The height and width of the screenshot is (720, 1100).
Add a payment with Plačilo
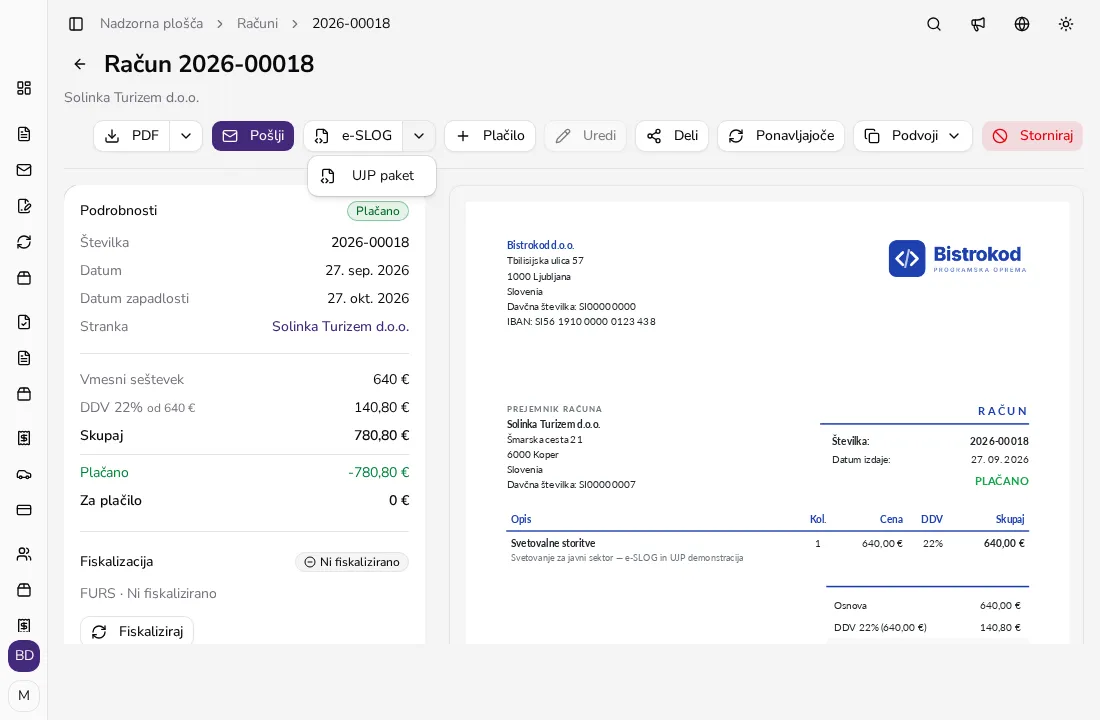point(490,135)
